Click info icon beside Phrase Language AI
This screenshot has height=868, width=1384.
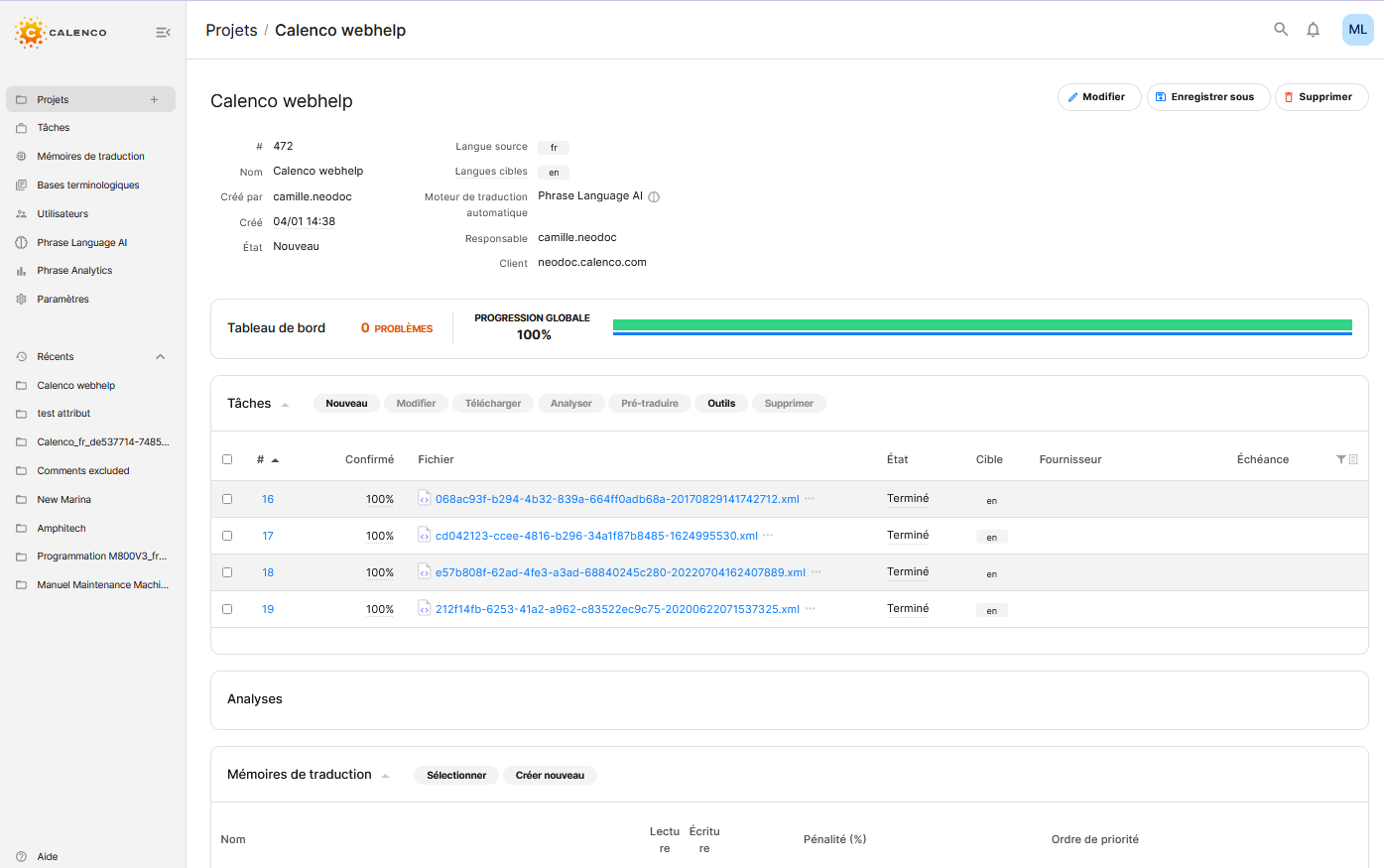[654, 196]
